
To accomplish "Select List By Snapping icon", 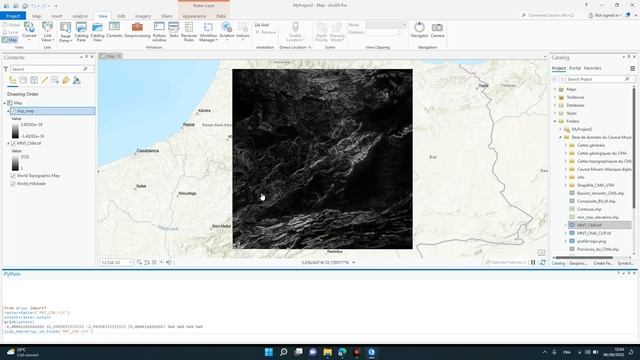I will tap(55, 80).
